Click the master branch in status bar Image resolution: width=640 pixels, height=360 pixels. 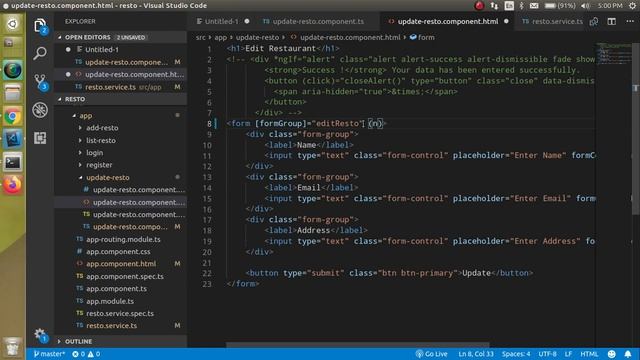(49, 354)
